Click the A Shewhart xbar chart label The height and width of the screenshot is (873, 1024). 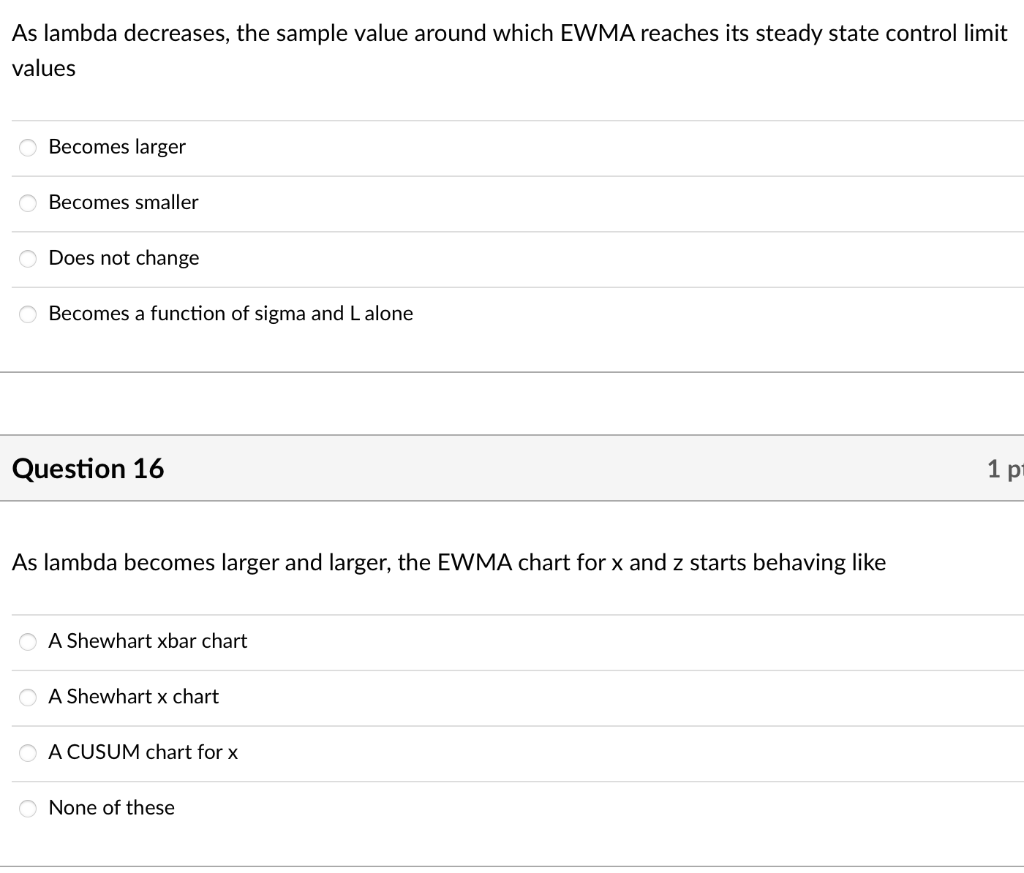[147, 641]
